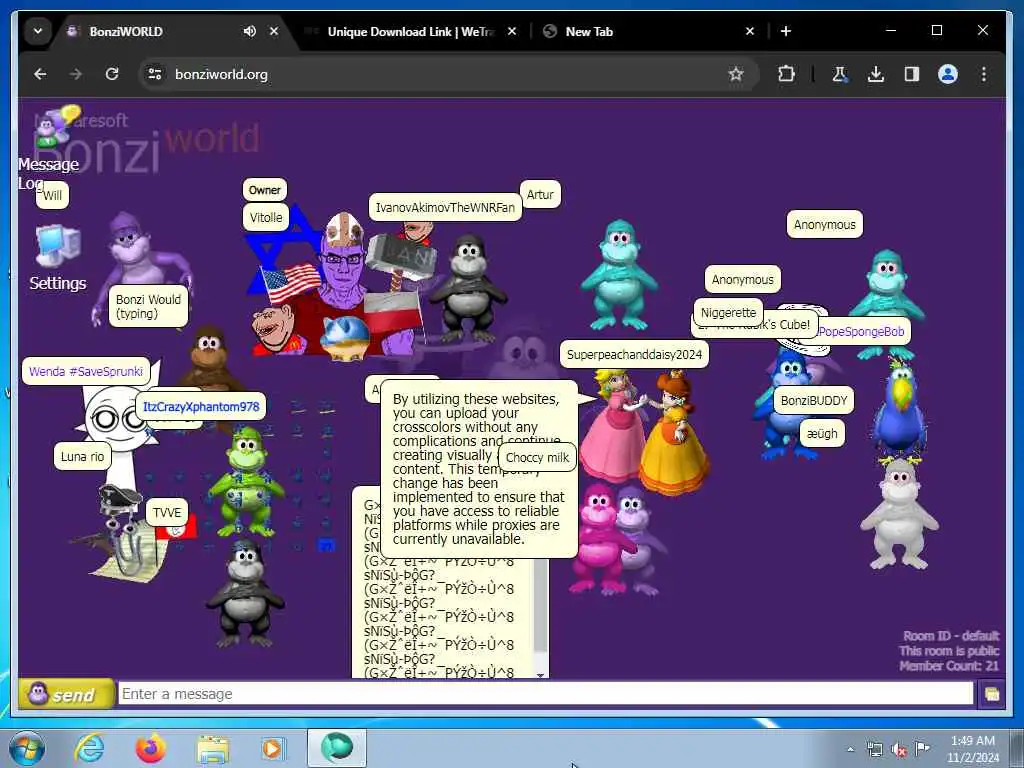This screenshot has width=1024, height=768.
Task: Reload the bonziworld.org page
Action: (x=112, y=74)
